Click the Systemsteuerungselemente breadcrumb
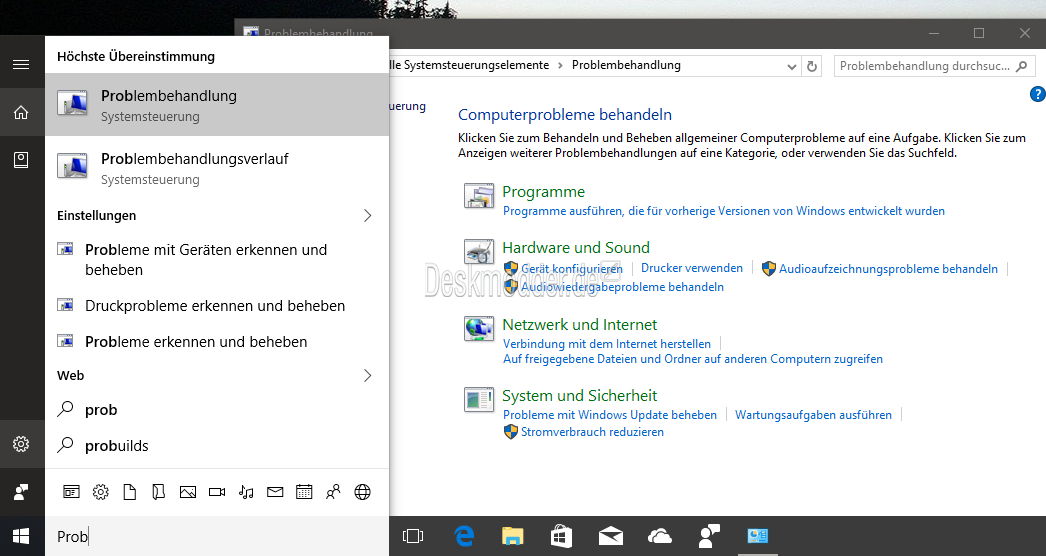The image size is (1046, 556). coord(469,65)
